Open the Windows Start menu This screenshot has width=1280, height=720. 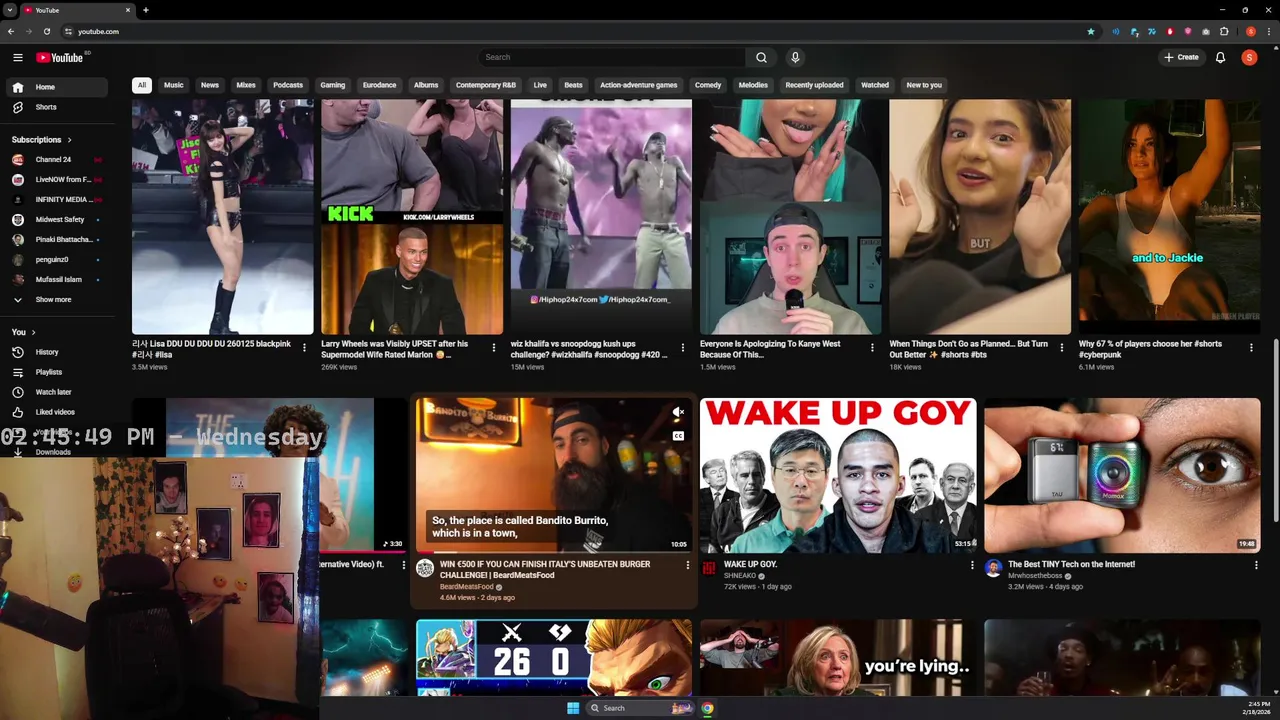coord(573,708)
